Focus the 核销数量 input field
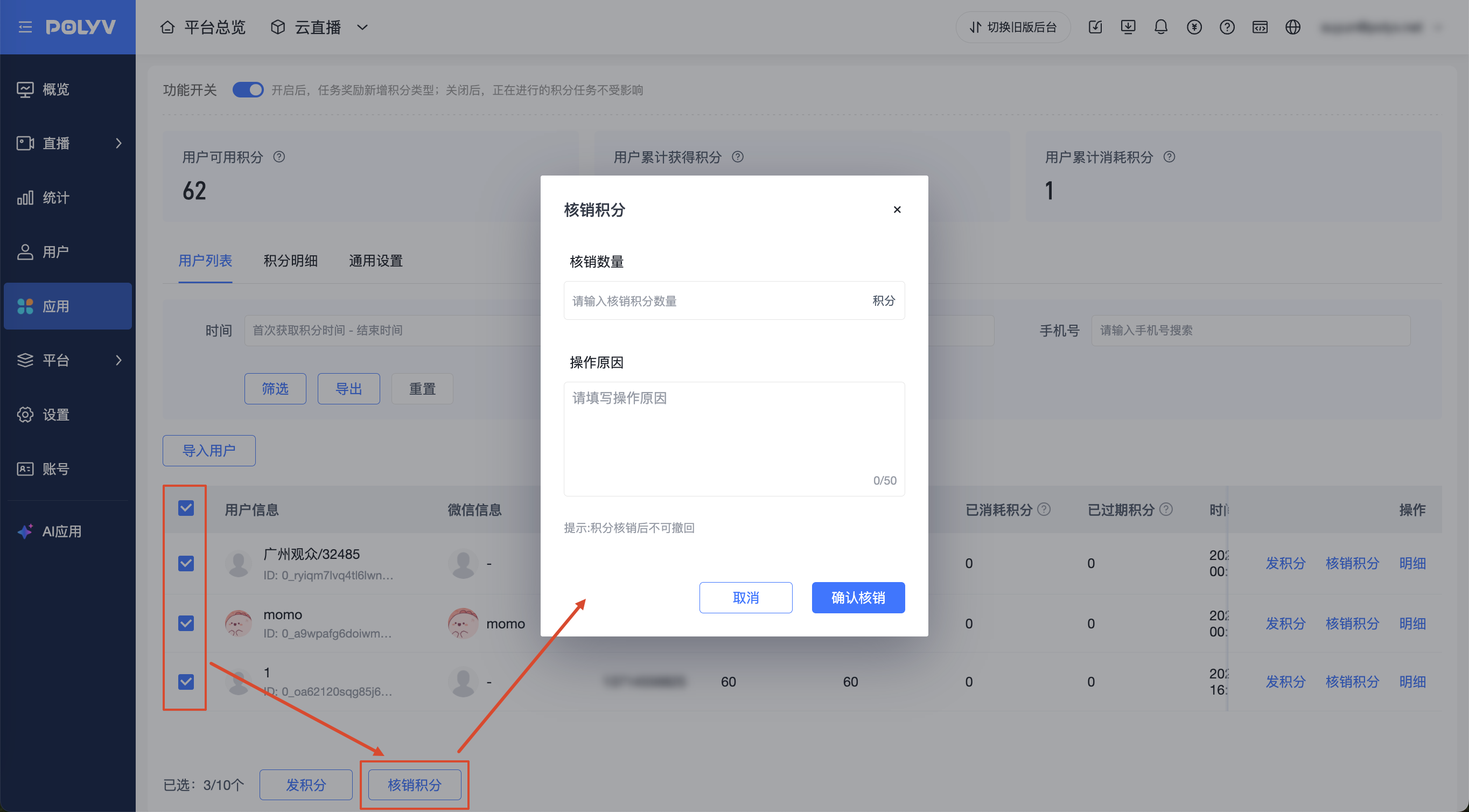This screenshot has width=1469, height=812. (734, 300)
